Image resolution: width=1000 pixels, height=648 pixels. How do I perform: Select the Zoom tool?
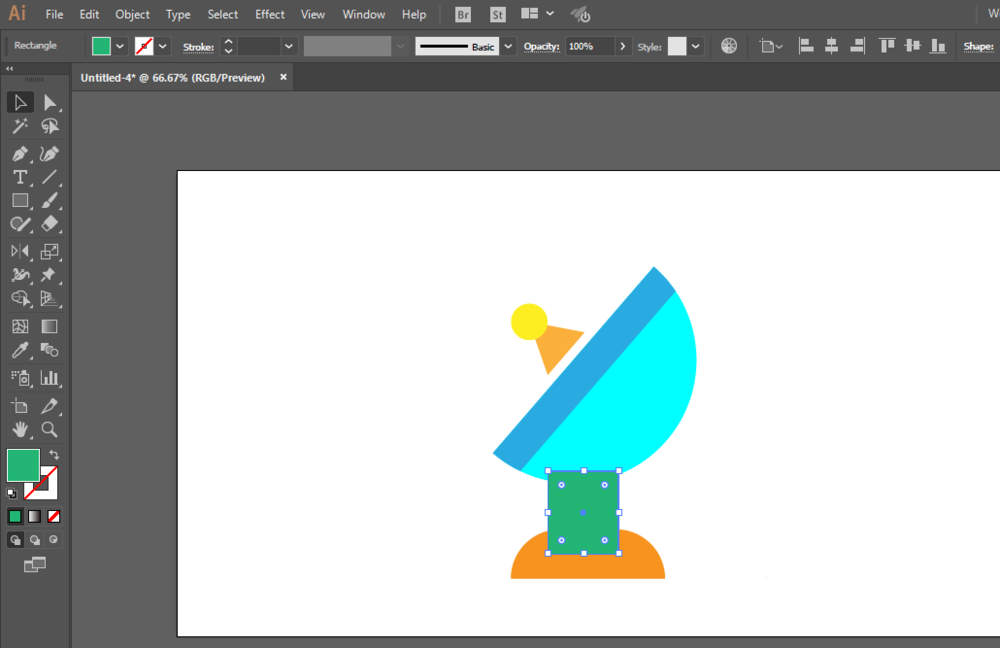pyautogui.click(x=50, y=430)
